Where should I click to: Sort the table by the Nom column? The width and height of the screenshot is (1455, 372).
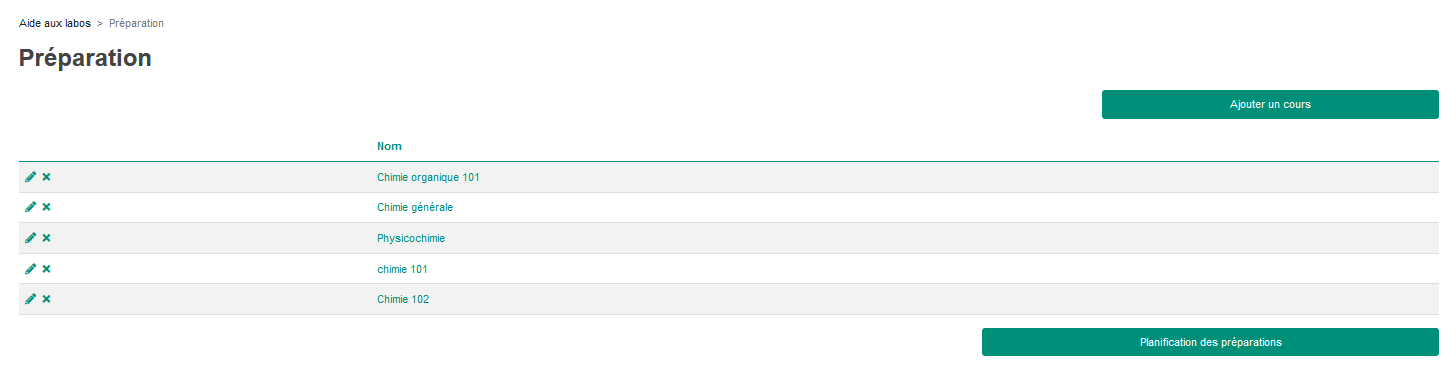pos(389,146)
